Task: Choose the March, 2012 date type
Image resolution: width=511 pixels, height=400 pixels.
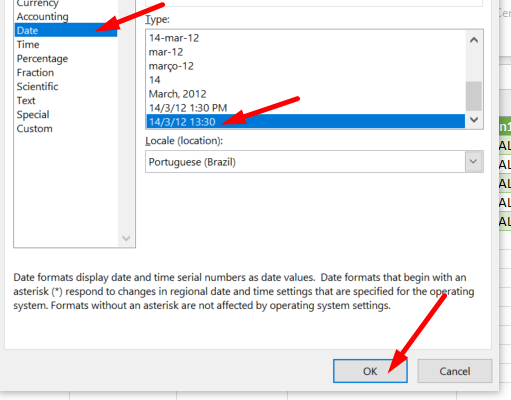Action: point(178,94)
